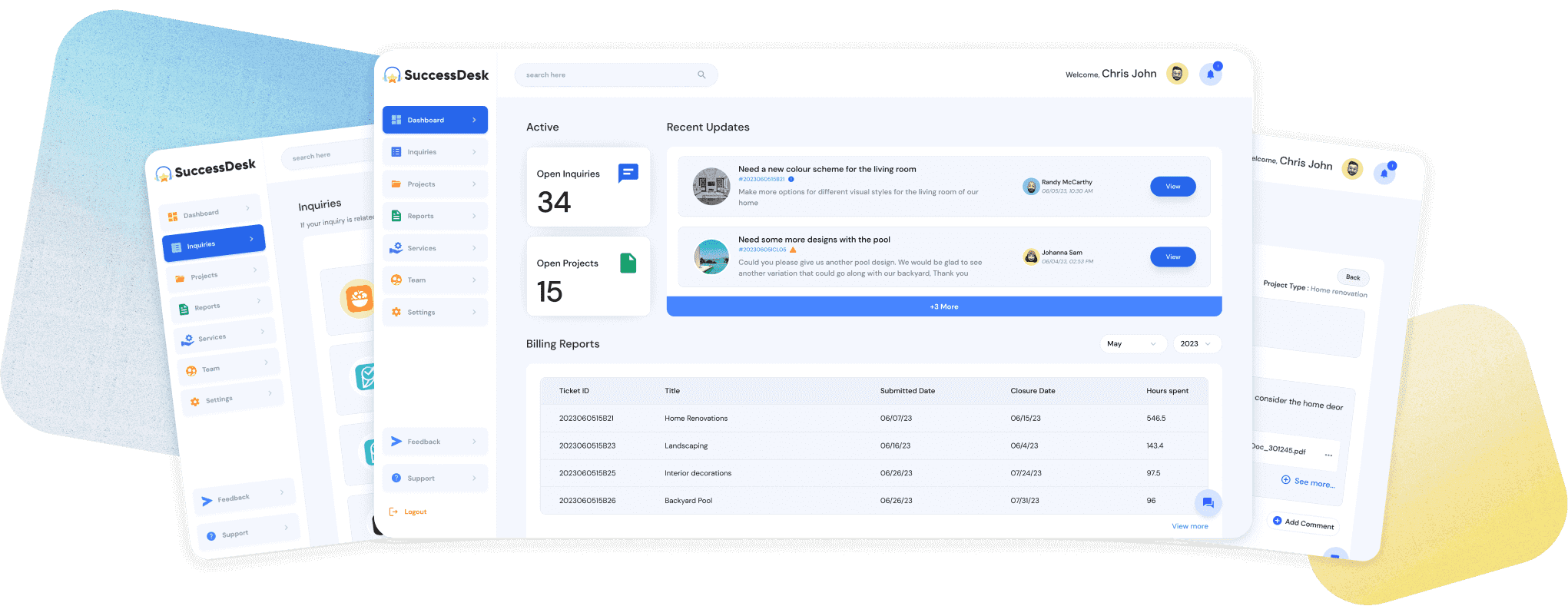Click the SuccessDesk logo

pyautogui.click(x=436, y=75)
